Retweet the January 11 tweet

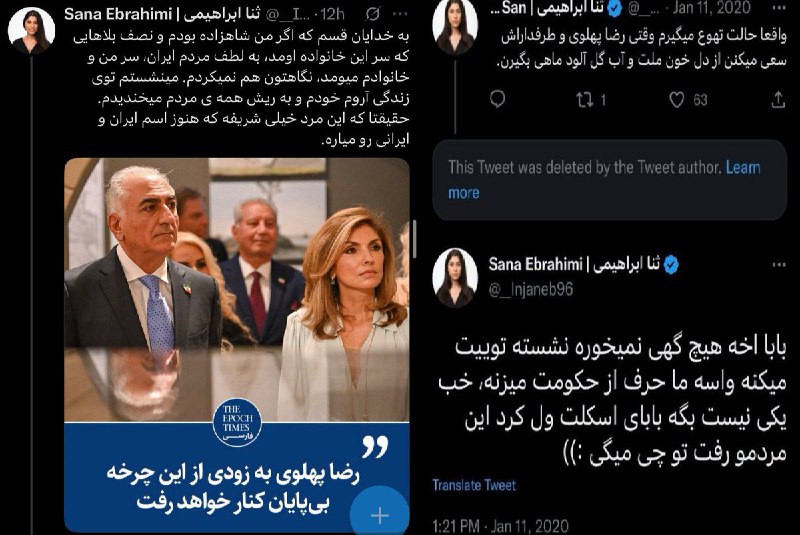[585, 99]
